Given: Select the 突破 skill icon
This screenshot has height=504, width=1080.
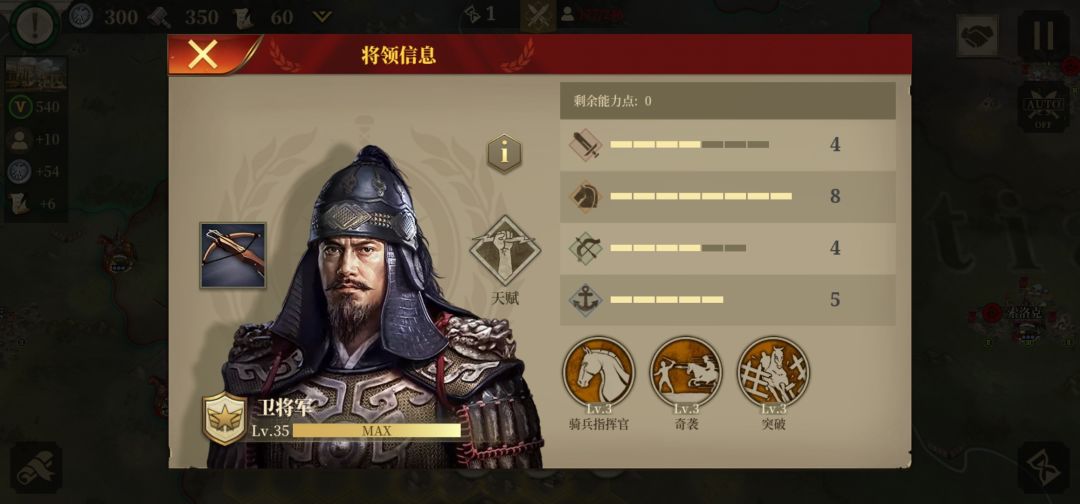Looking at the screenshot, I should click(x=773, y=372).
